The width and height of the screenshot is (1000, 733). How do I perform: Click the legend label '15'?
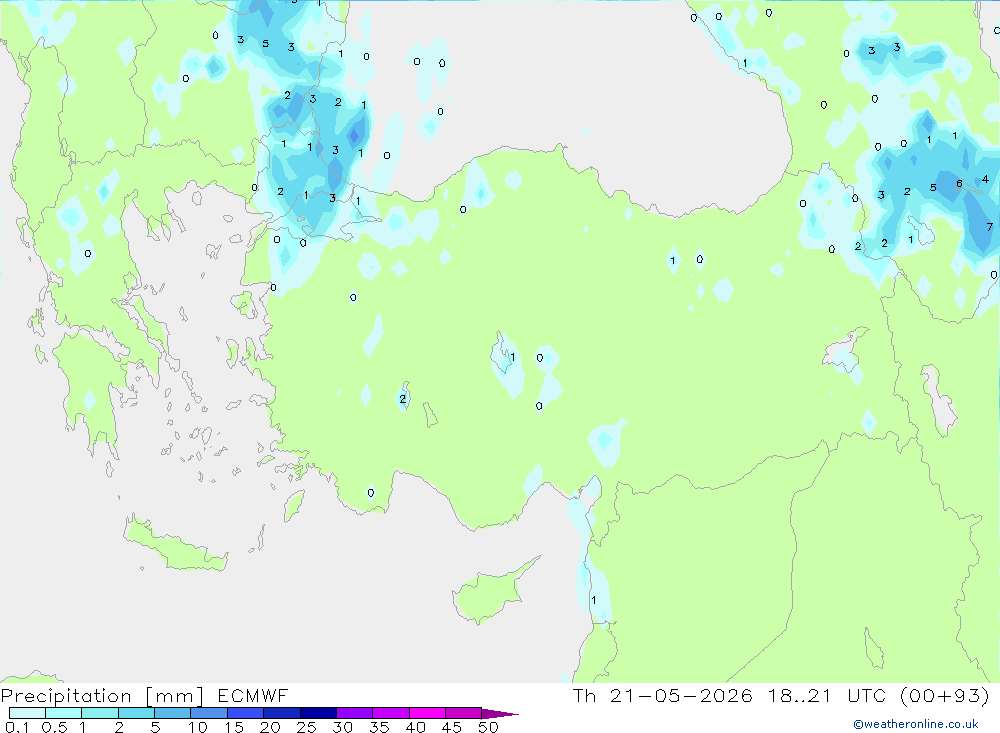point(234,727)
